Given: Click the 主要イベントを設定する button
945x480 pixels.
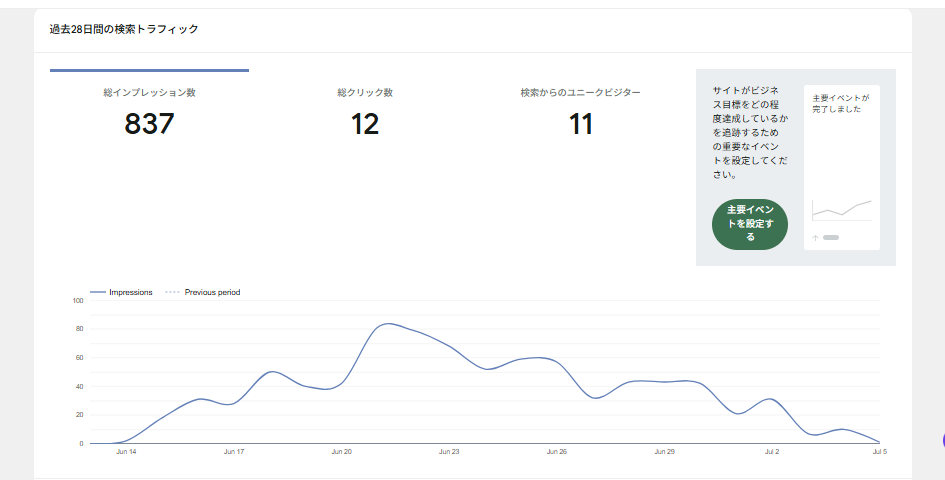Looking at the screenshot, I should pyautogui.click(x=750, y=224).
